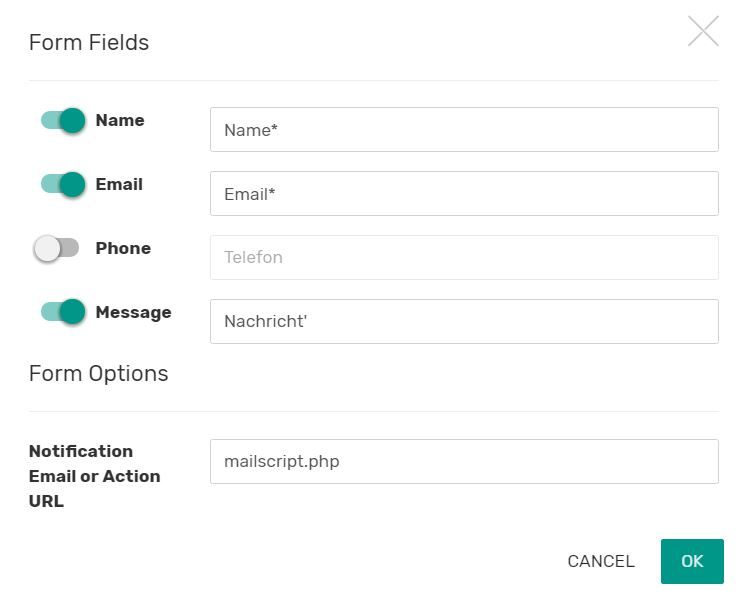Click the greyed-out Telefon input box

[x=464, y=257]
